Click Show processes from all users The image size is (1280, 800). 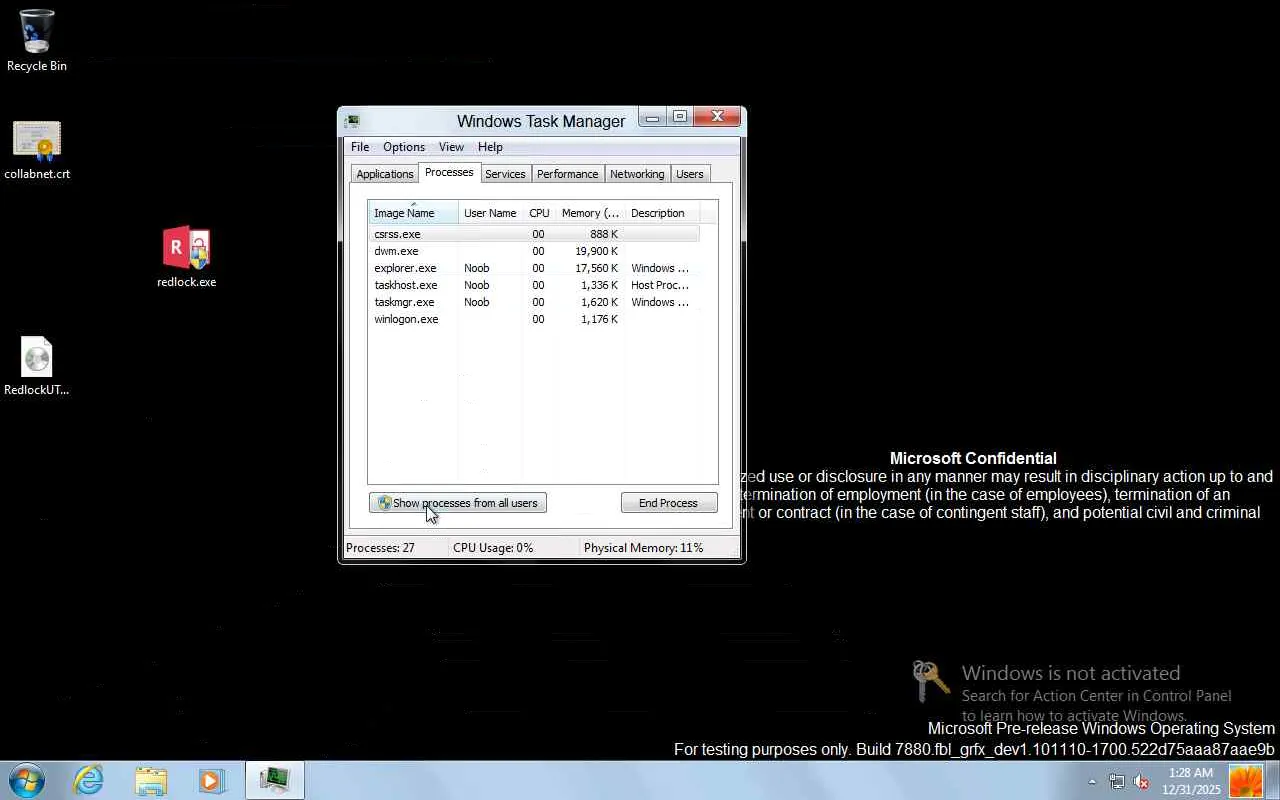click(458, 503)
